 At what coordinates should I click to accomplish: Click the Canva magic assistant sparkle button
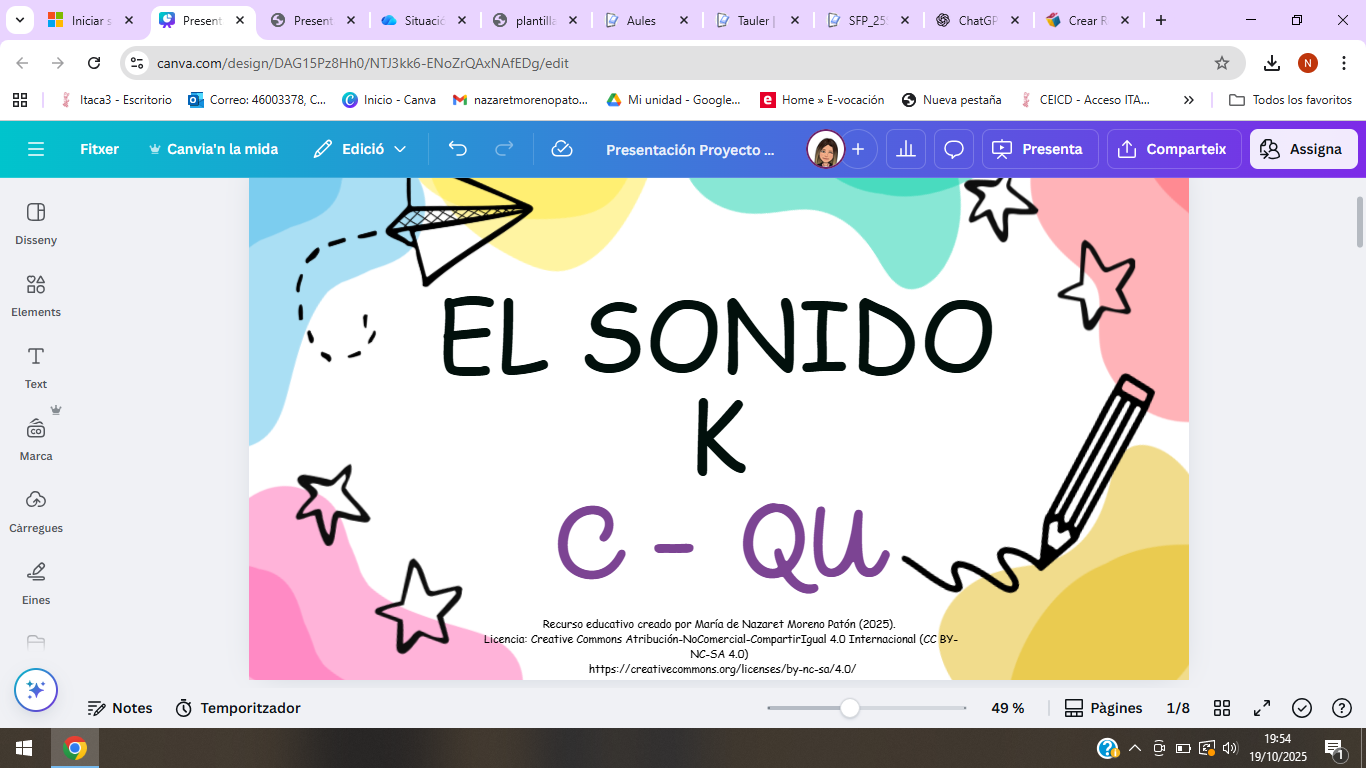36,690
